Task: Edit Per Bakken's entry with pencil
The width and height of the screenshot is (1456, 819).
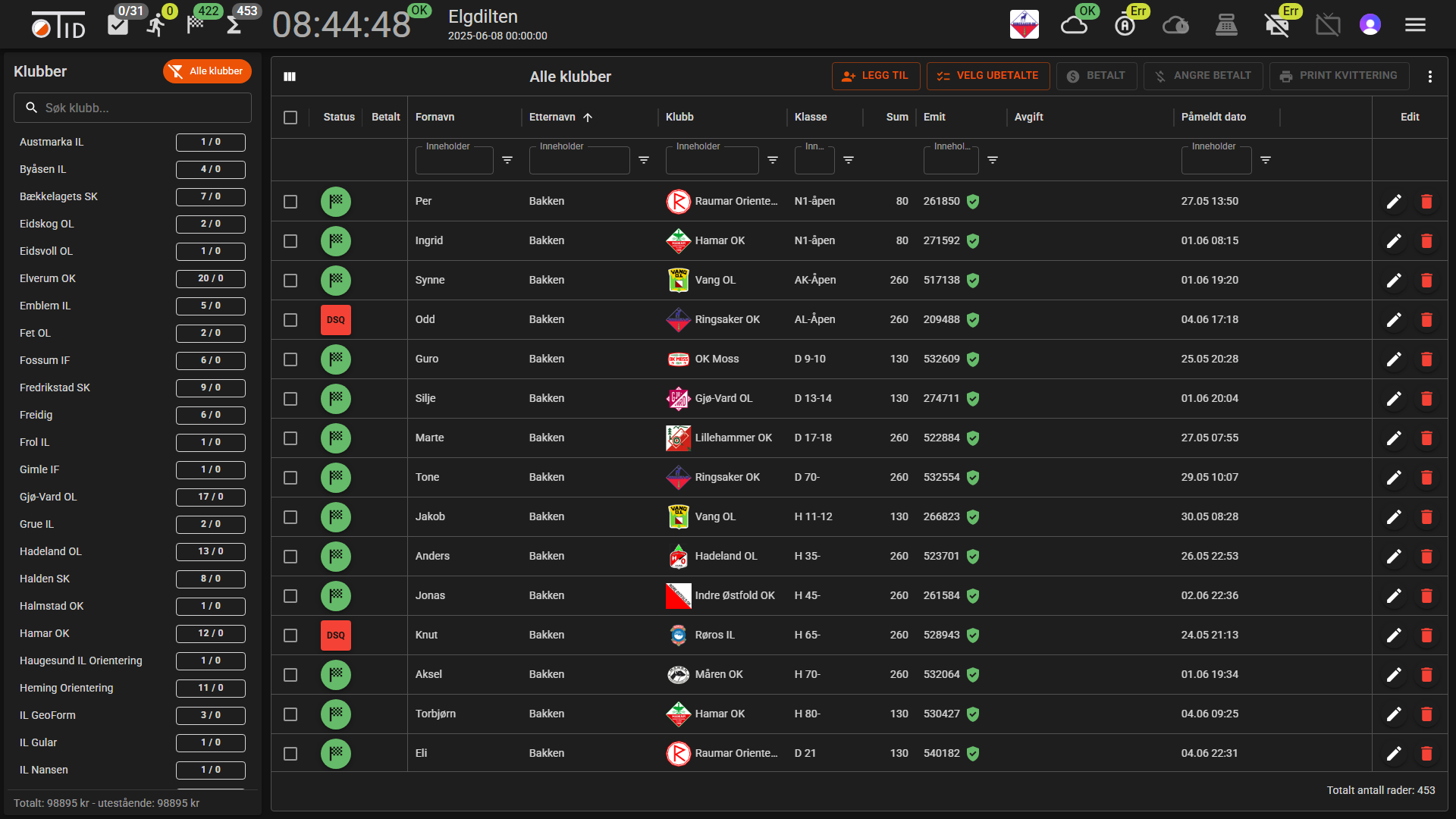Action: pos(1394,202)
